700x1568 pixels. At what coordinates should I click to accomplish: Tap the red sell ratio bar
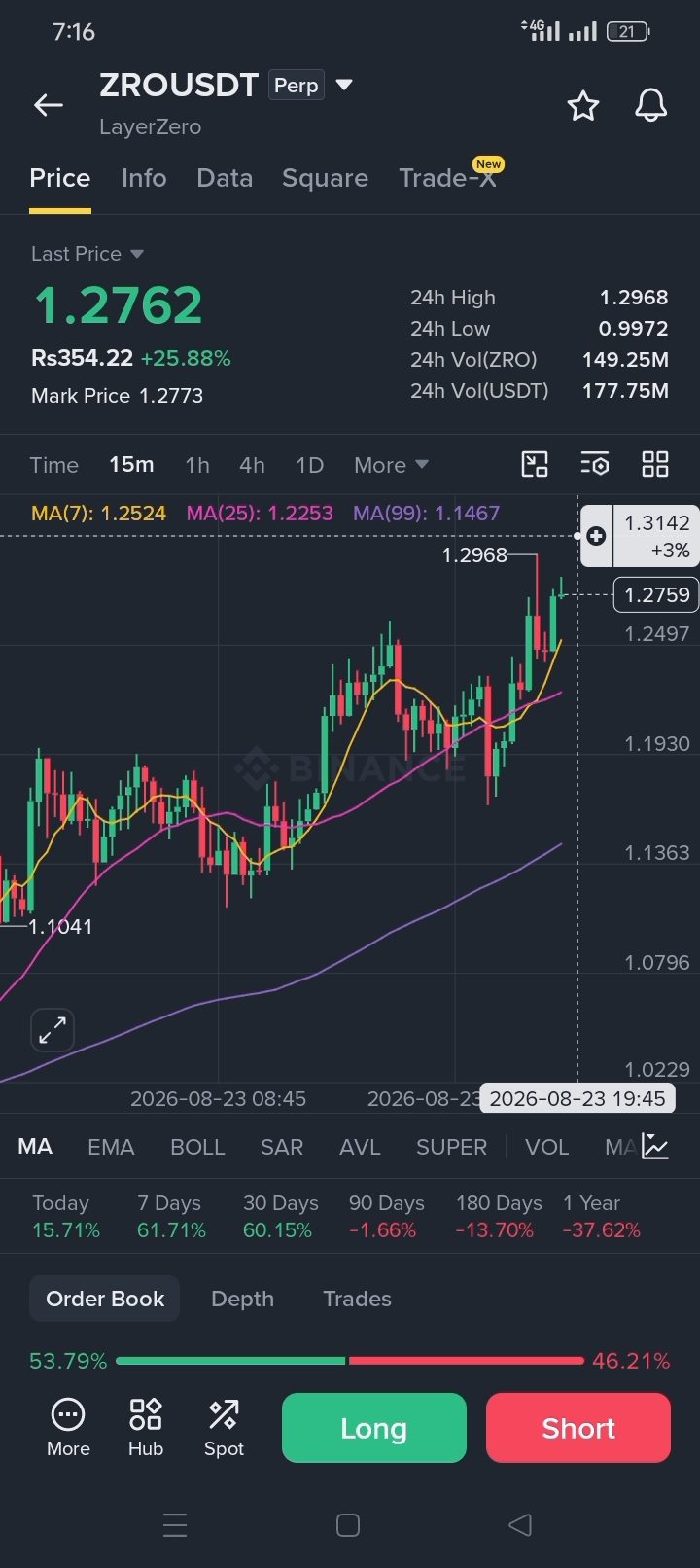pyautogui.click(x=467, y=1361)
